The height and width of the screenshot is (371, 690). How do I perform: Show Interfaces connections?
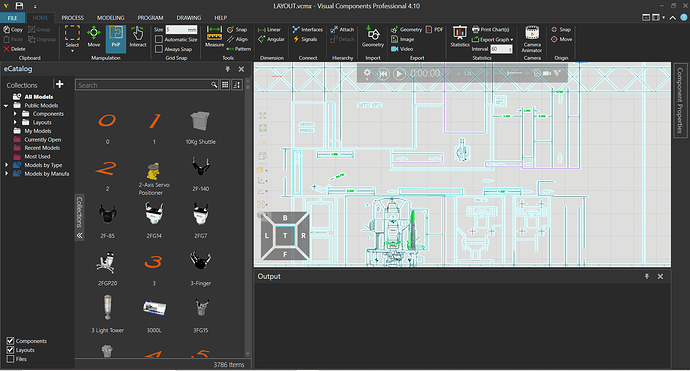point(307,29)
